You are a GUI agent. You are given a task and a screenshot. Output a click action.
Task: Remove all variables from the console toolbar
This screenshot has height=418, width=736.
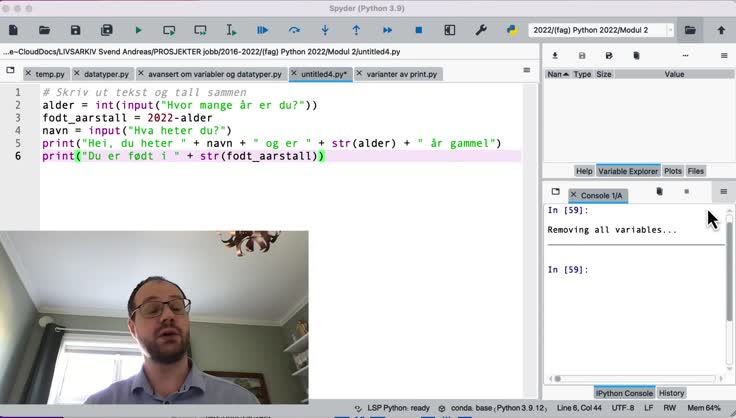click(659, 191)
